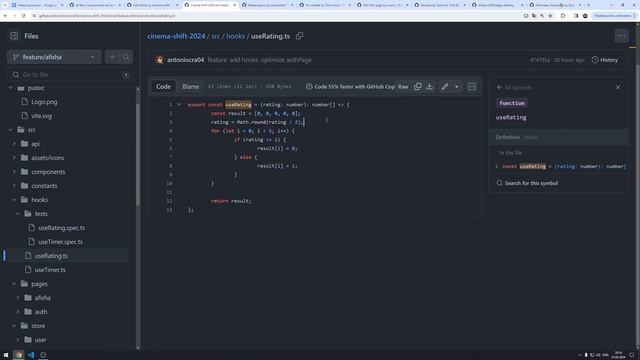
Task: Open the Raw file view
Action: coord(403,87)
